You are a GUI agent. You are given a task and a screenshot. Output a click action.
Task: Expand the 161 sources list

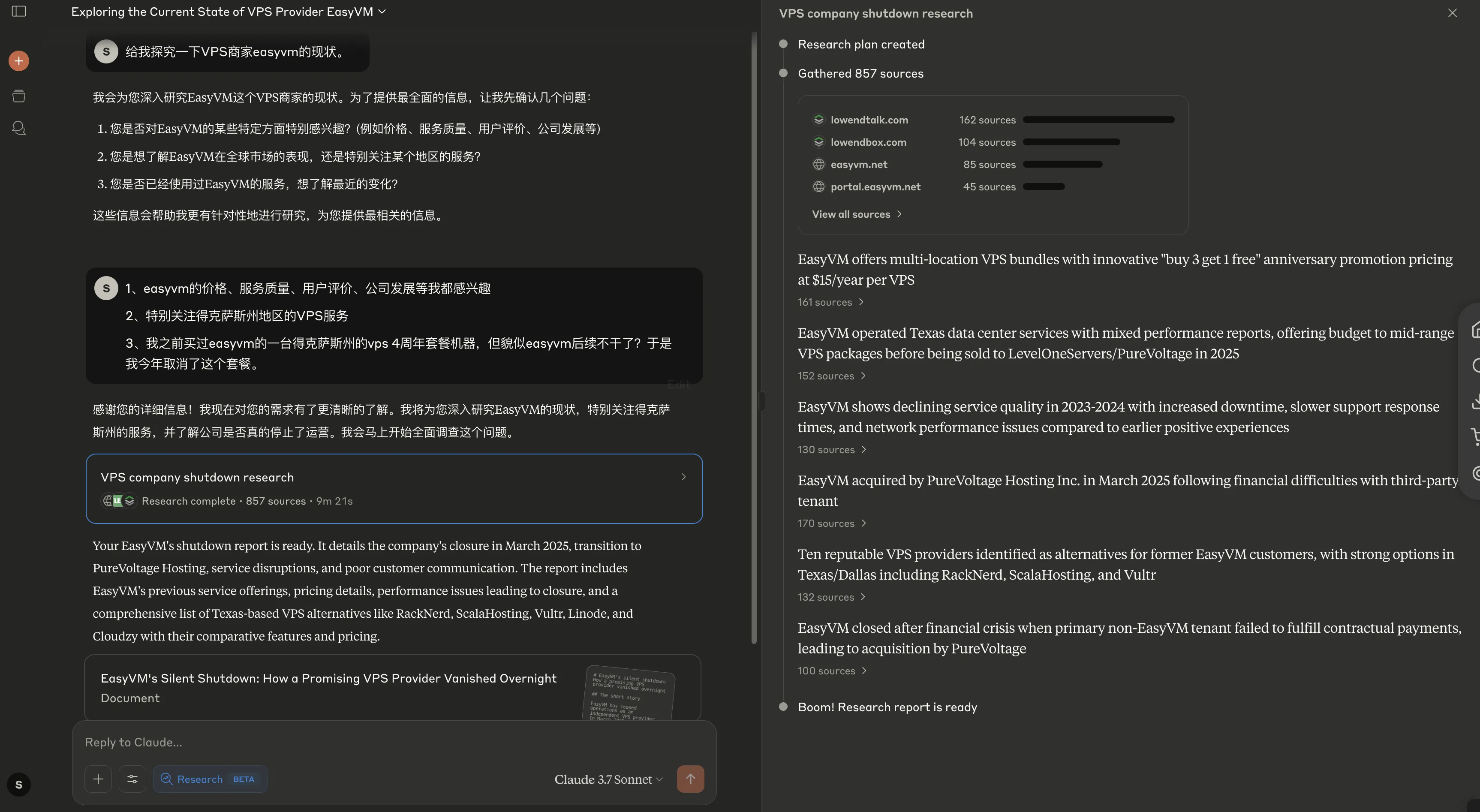pyautogui.click(x=831, y=302)
